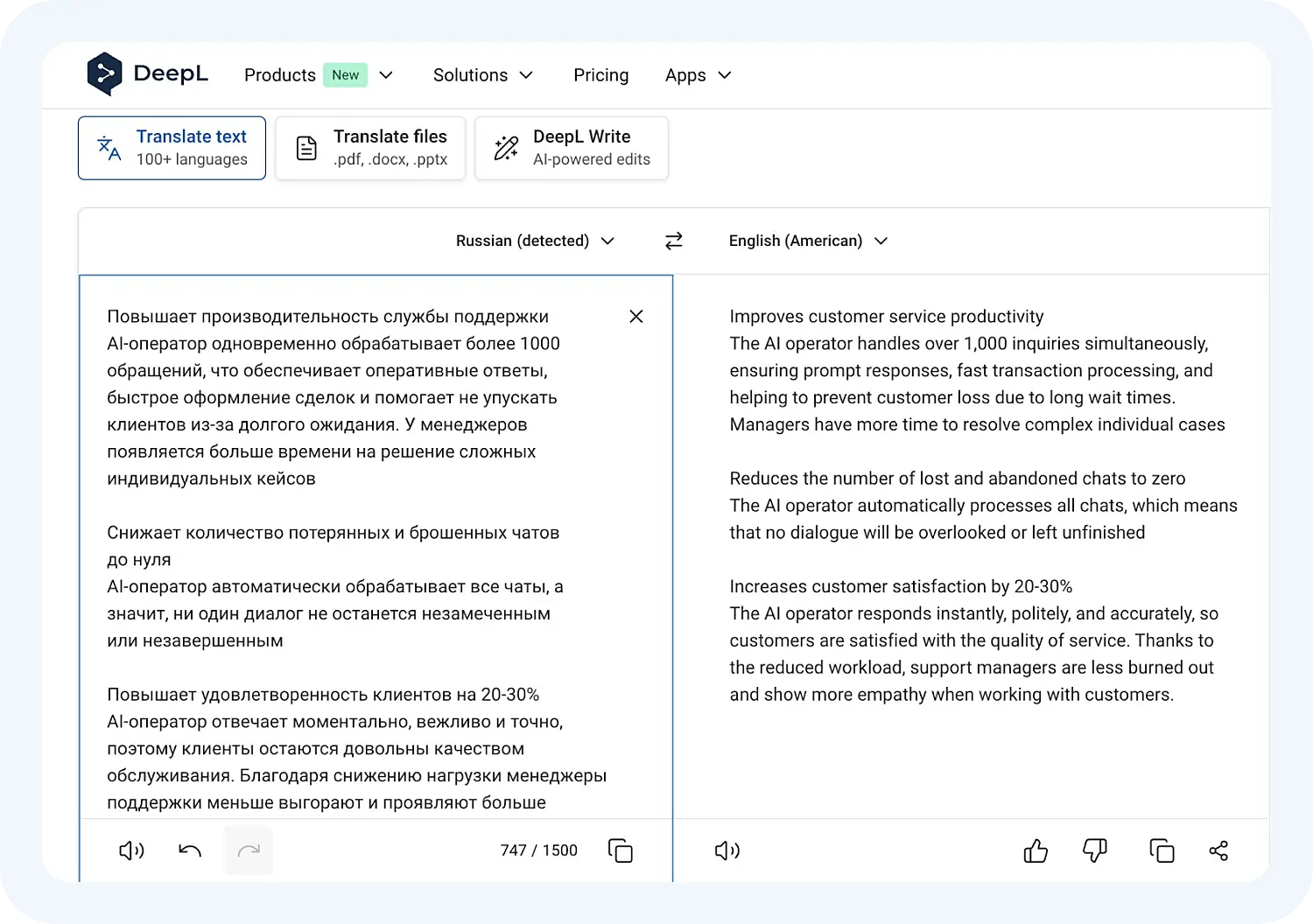Screen dimensions: 1313x924
Task: Listen to the Russian source text
Action: click(x=130, y=850)
